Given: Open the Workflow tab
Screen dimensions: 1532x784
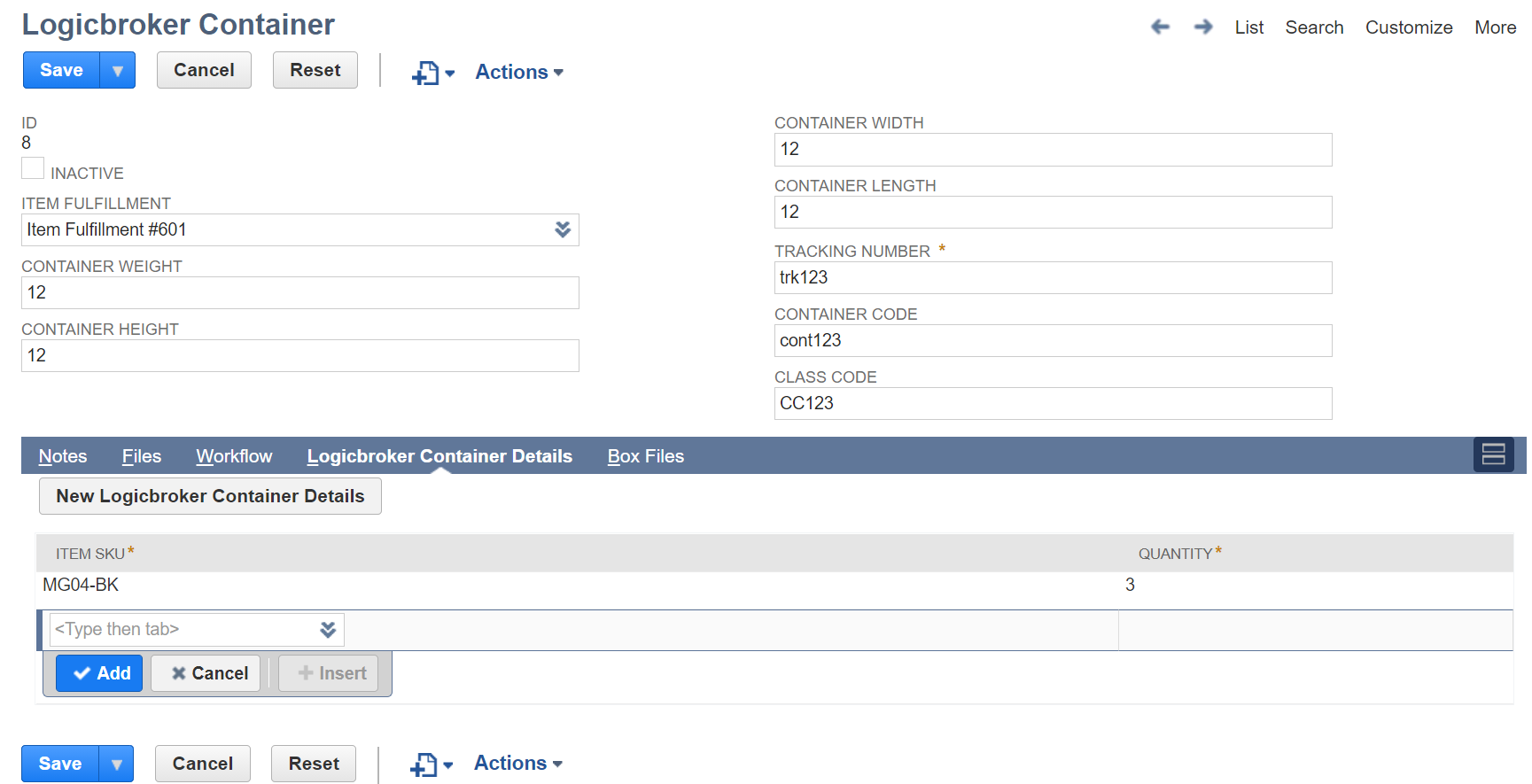Looking at the screenshot, I should point(234,456).
